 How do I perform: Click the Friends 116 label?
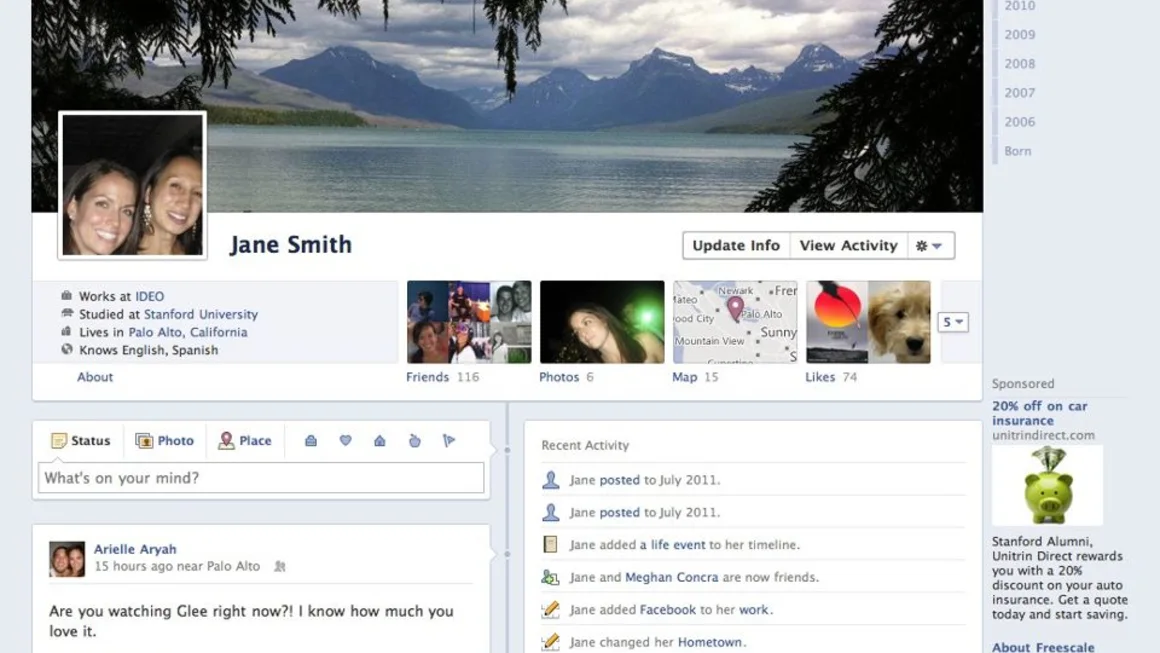coord(442,376)
